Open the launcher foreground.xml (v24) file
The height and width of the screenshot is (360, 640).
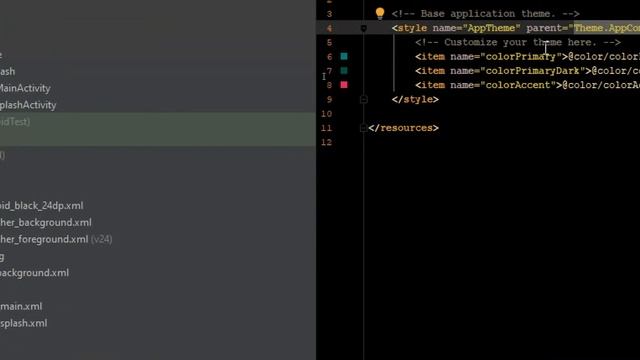pos(56,239)
